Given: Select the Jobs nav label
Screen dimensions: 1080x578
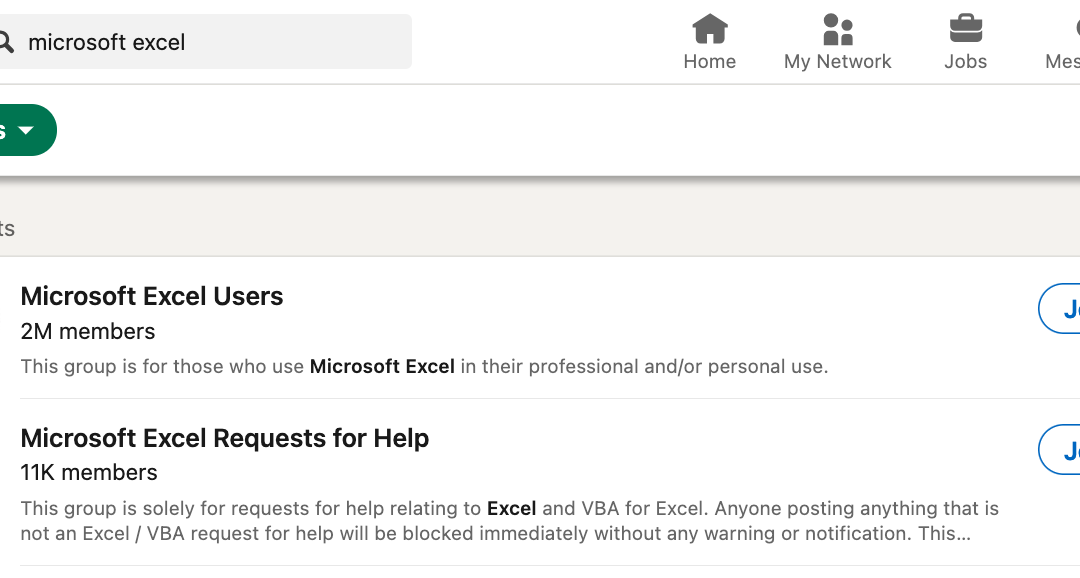Looking at the screenshot, I should (x=965, y=62).
